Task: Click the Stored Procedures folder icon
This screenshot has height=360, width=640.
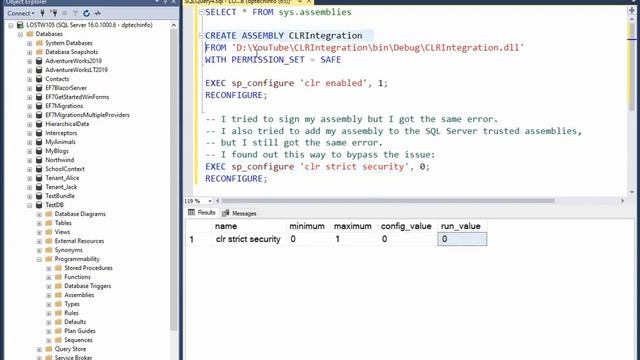Action: point(58,268)
